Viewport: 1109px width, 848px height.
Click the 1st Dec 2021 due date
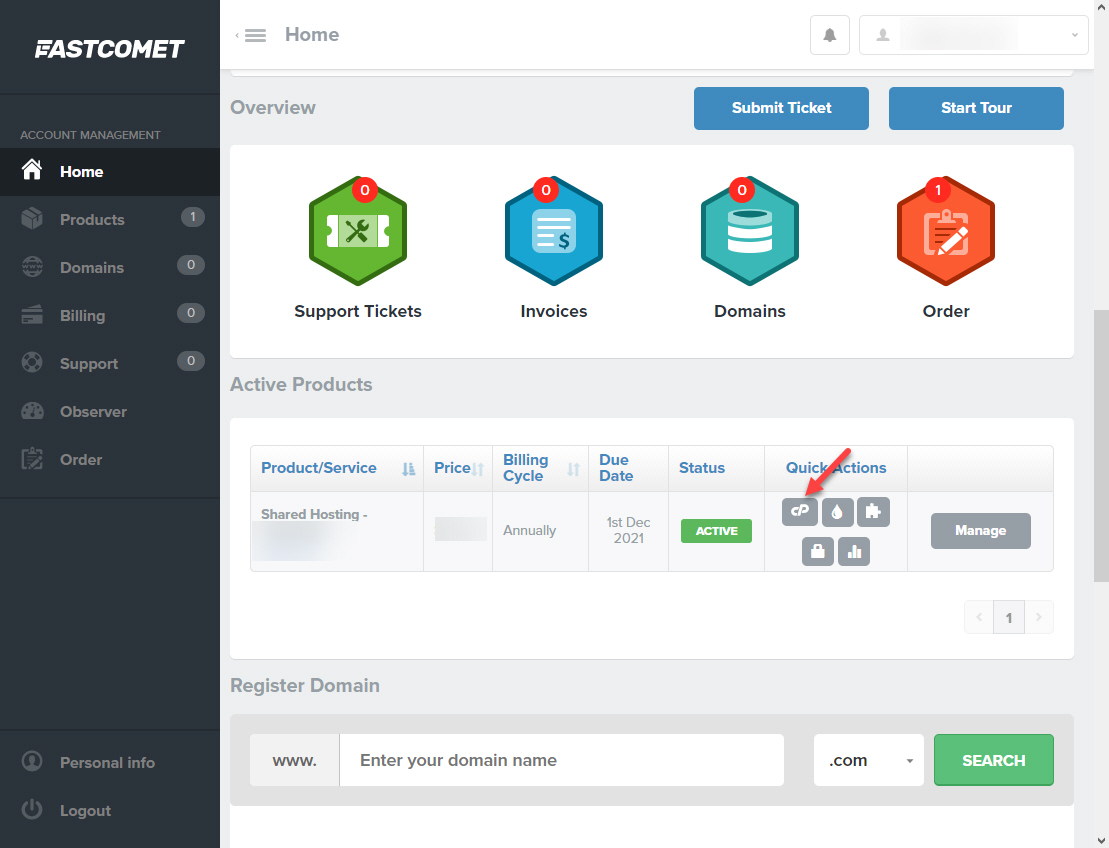click(628, 530)
